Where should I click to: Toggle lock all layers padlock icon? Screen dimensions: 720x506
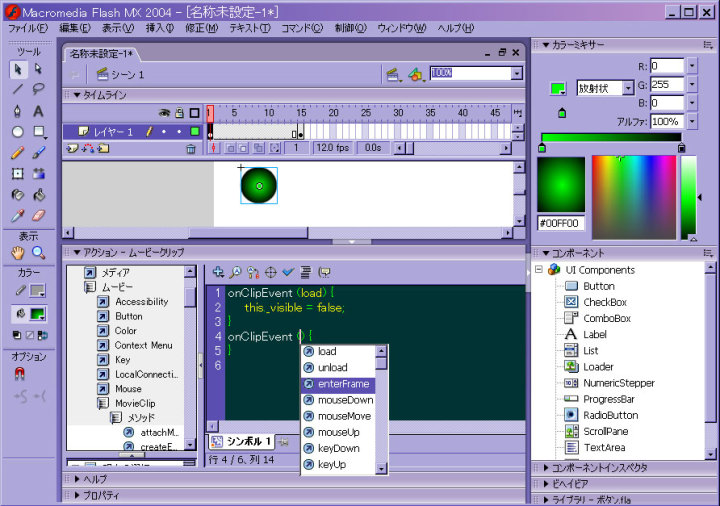coord(180,113)
